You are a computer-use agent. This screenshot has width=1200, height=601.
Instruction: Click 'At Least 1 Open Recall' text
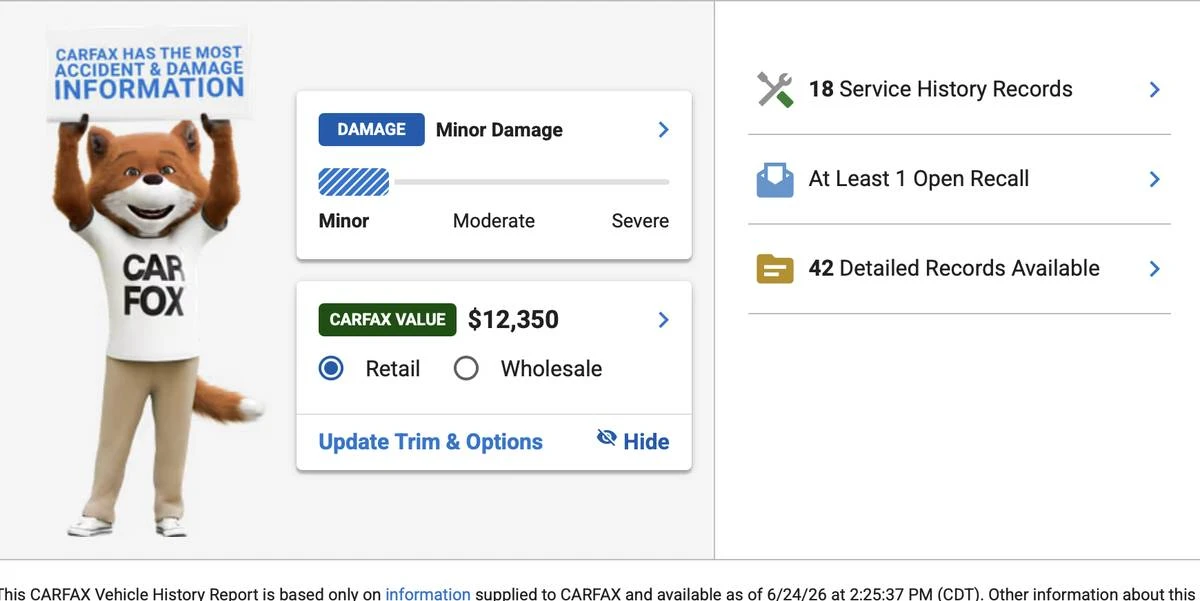click(x=919, y=179)
